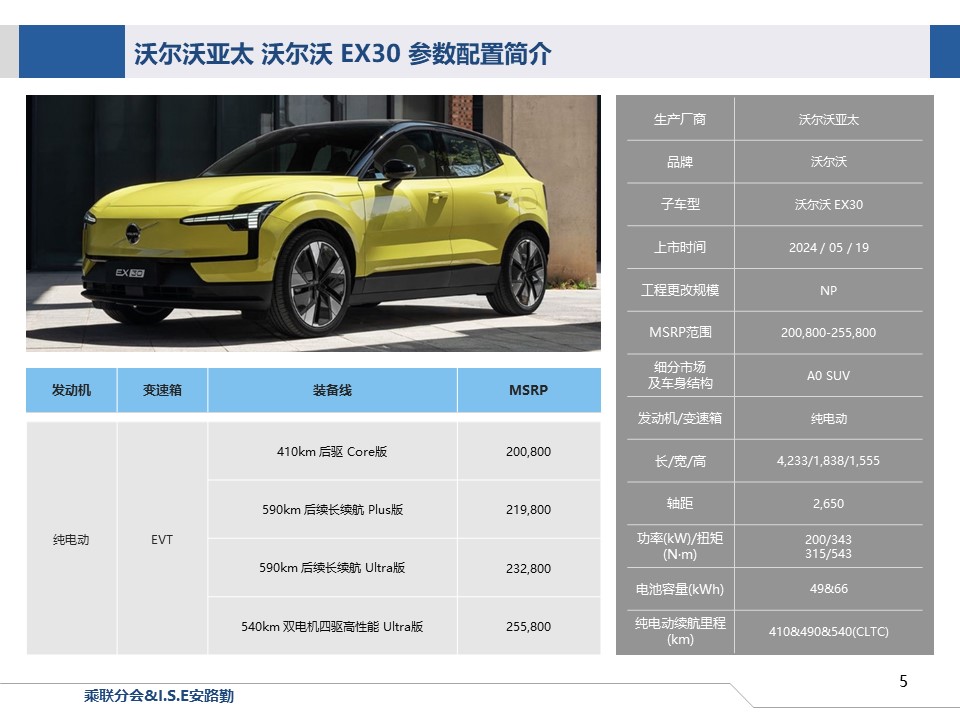Click the price 219,800
Image resolution: width=960 pixels, height=720 pixels.
coord(528,509)
